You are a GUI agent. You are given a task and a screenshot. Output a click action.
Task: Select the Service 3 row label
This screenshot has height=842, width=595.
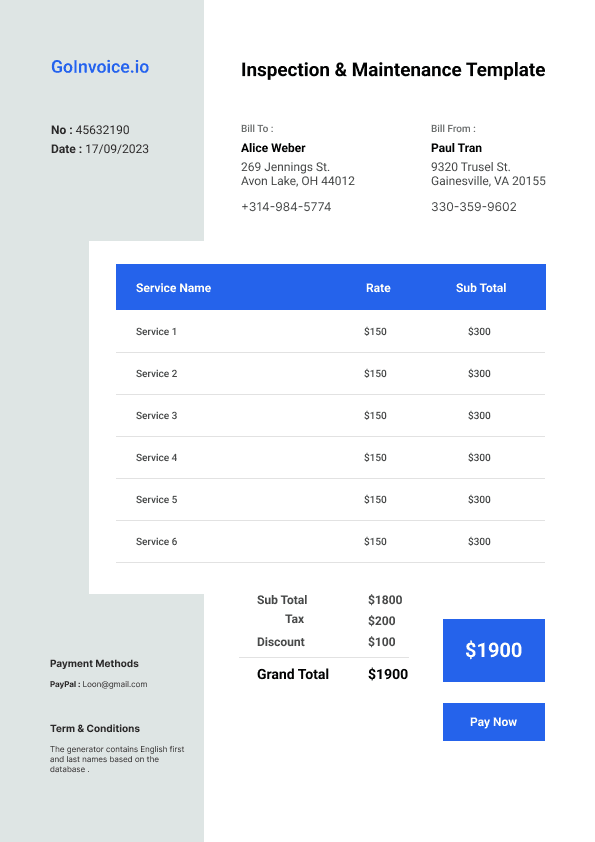pyautogui.click(x=156, y=416)
